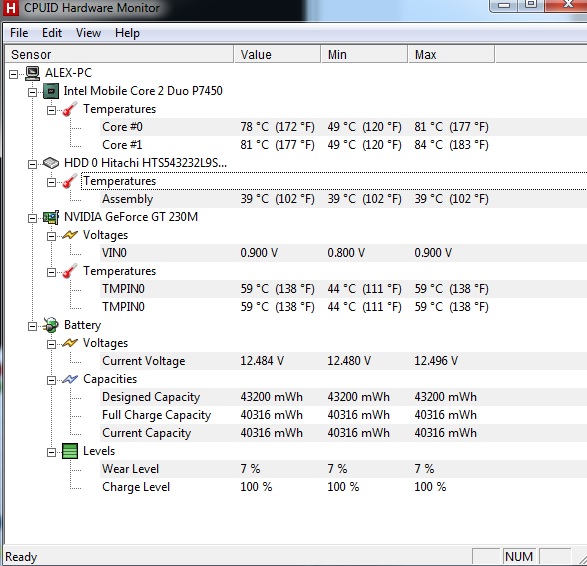
Task: Click the Battery icon
Action: (x=51, y=325)
